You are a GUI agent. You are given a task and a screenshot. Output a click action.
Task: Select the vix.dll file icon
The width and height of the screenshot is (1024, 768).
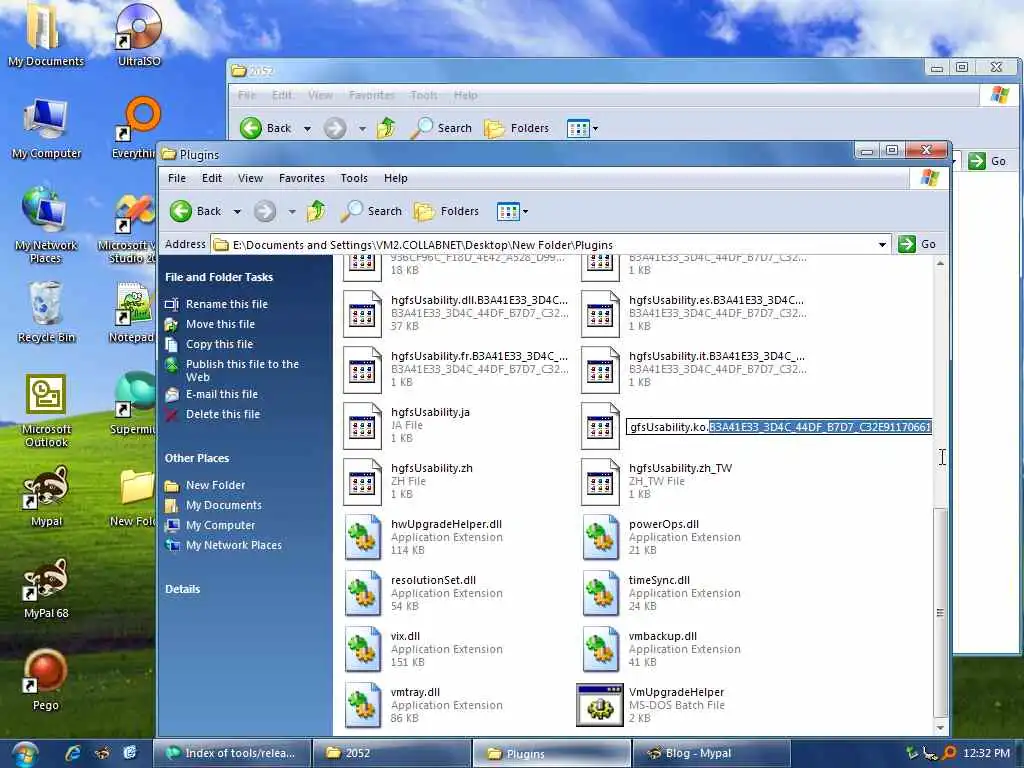[362, 650]
